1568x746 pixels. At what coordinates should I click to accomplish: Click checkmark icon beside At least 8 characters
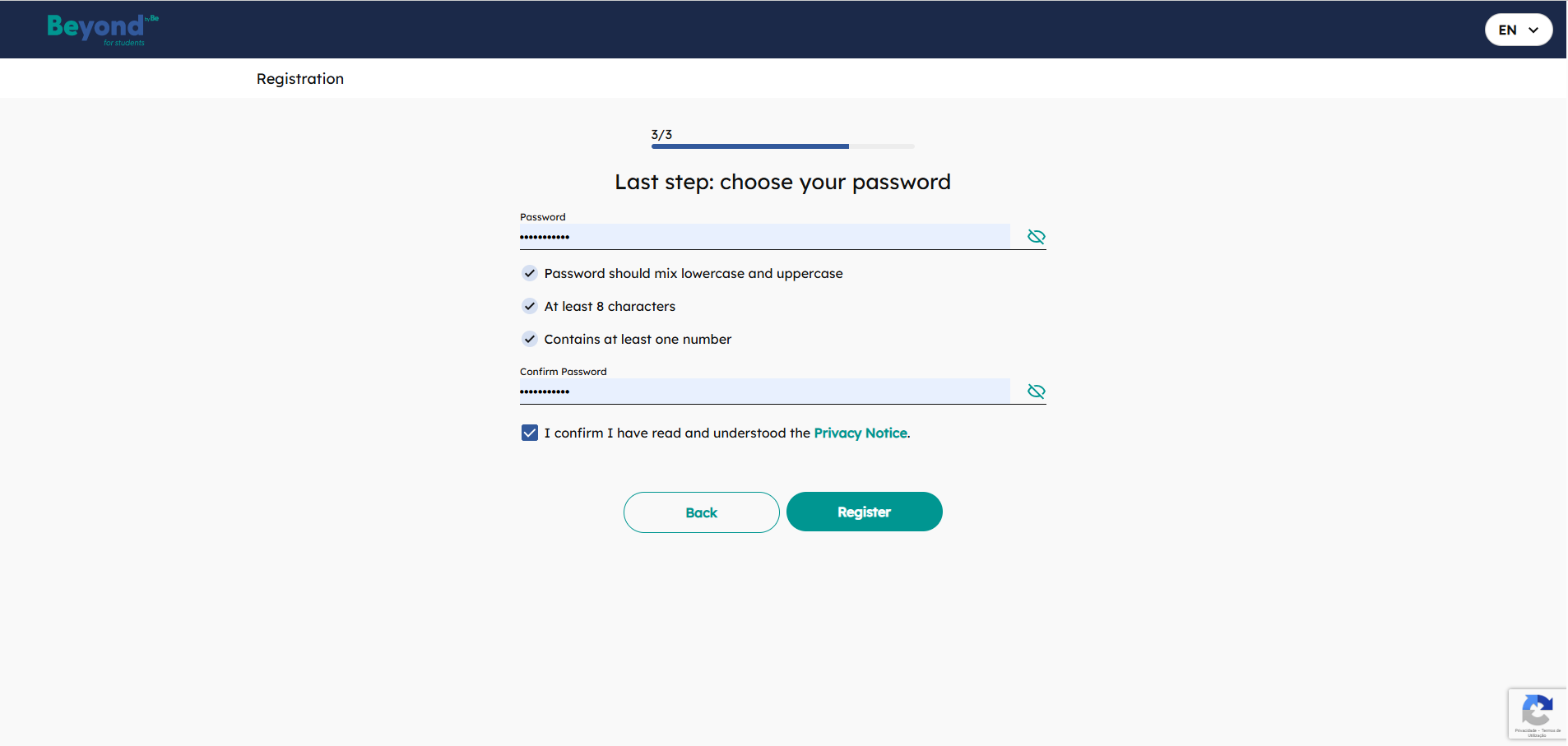(x=530, y=306)
